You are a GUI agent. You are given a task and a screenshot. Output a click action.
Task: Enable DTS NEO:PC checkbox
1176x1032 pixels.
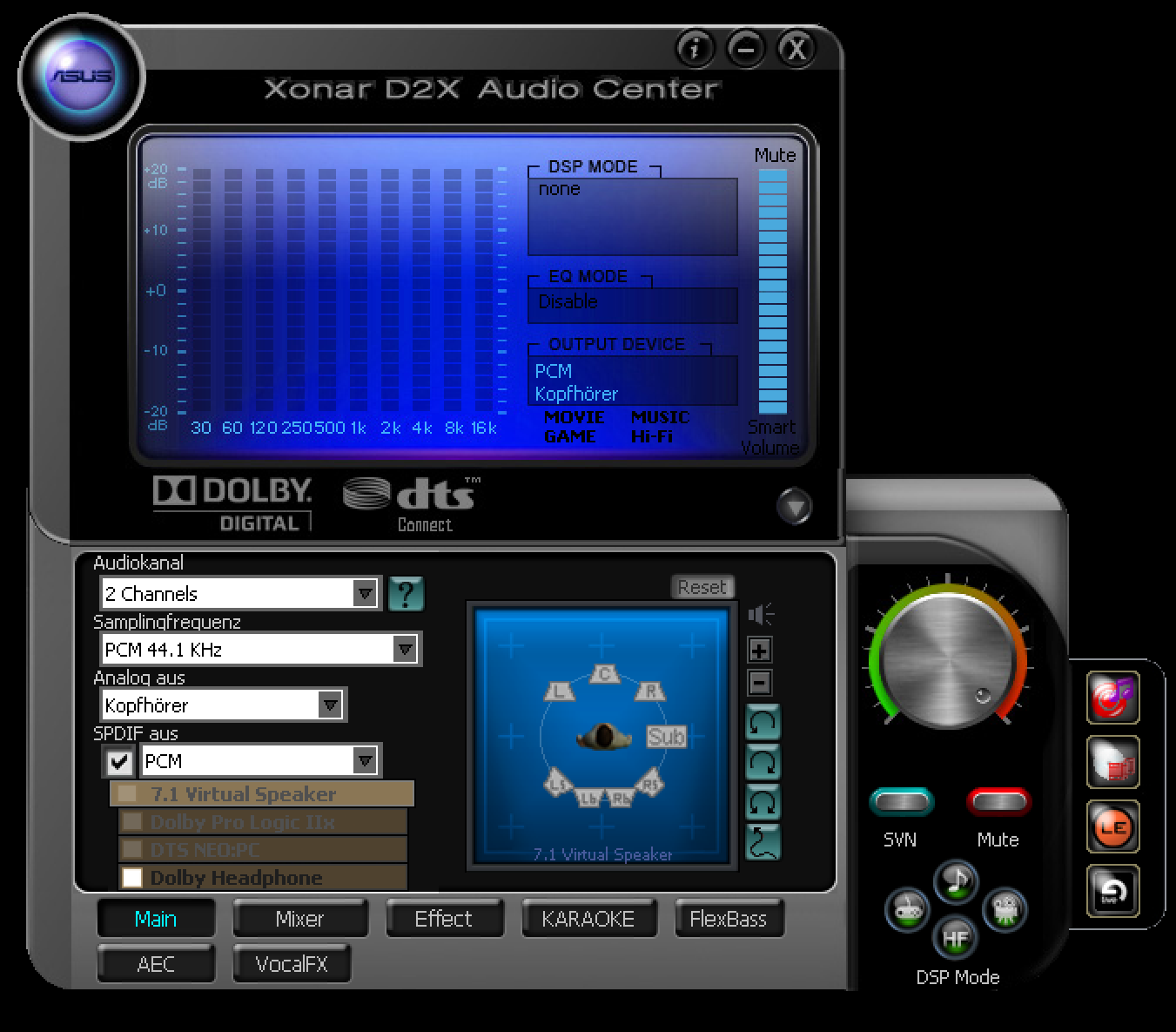pyautogui.click(x=132, y=849)
